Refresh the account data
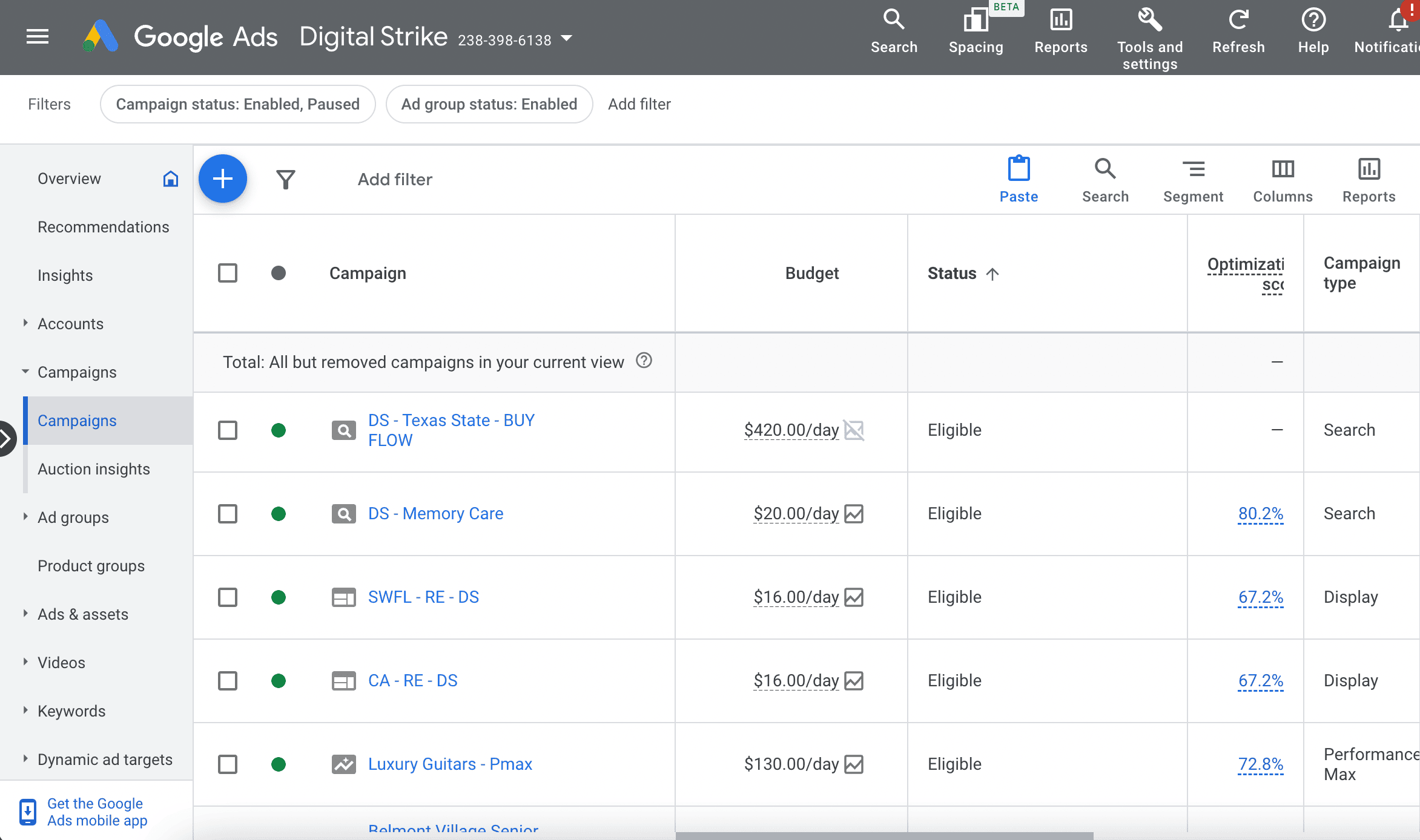This screenshot has width=1420, height=840. [1238, 31]
